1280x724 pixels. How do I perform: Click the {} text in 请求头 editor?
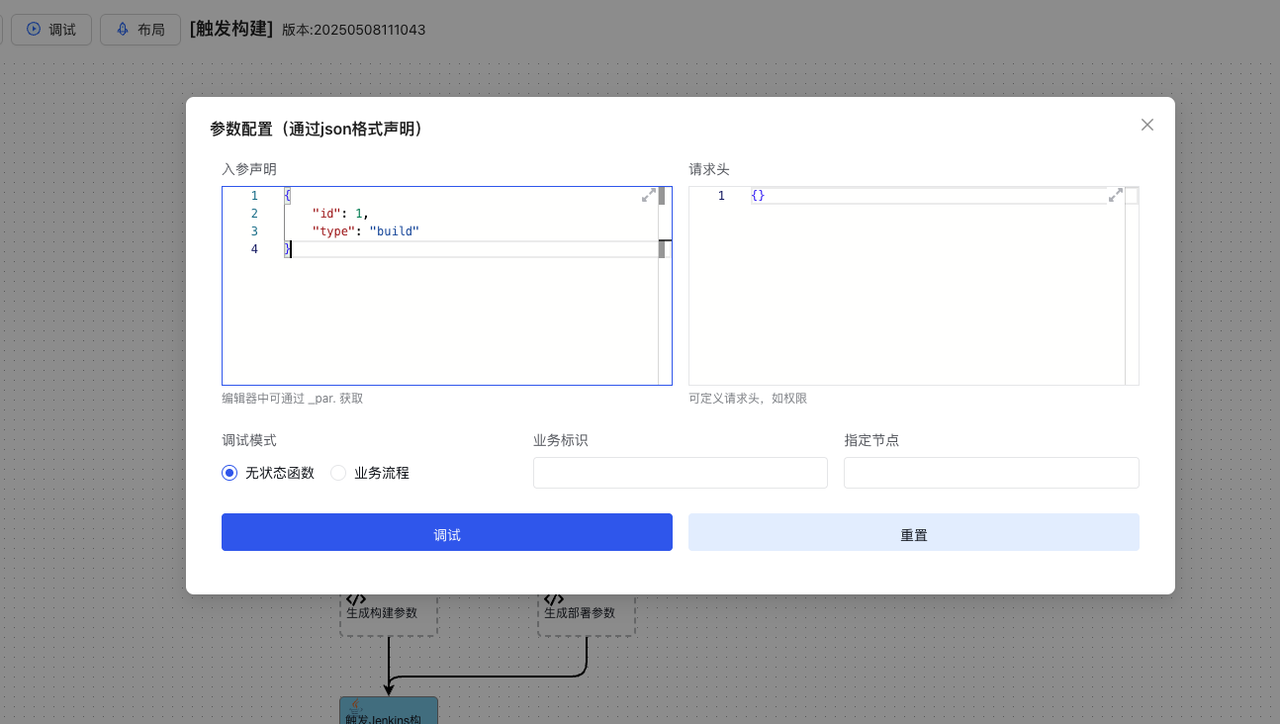(x=758, y=196)
